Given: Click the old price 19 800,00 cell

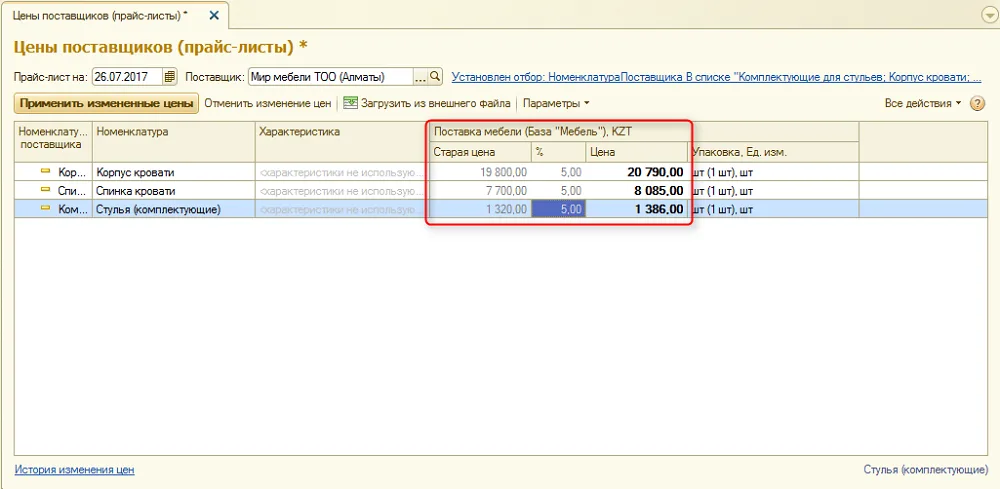Looking at the screenshot, I should click(480, 172).
